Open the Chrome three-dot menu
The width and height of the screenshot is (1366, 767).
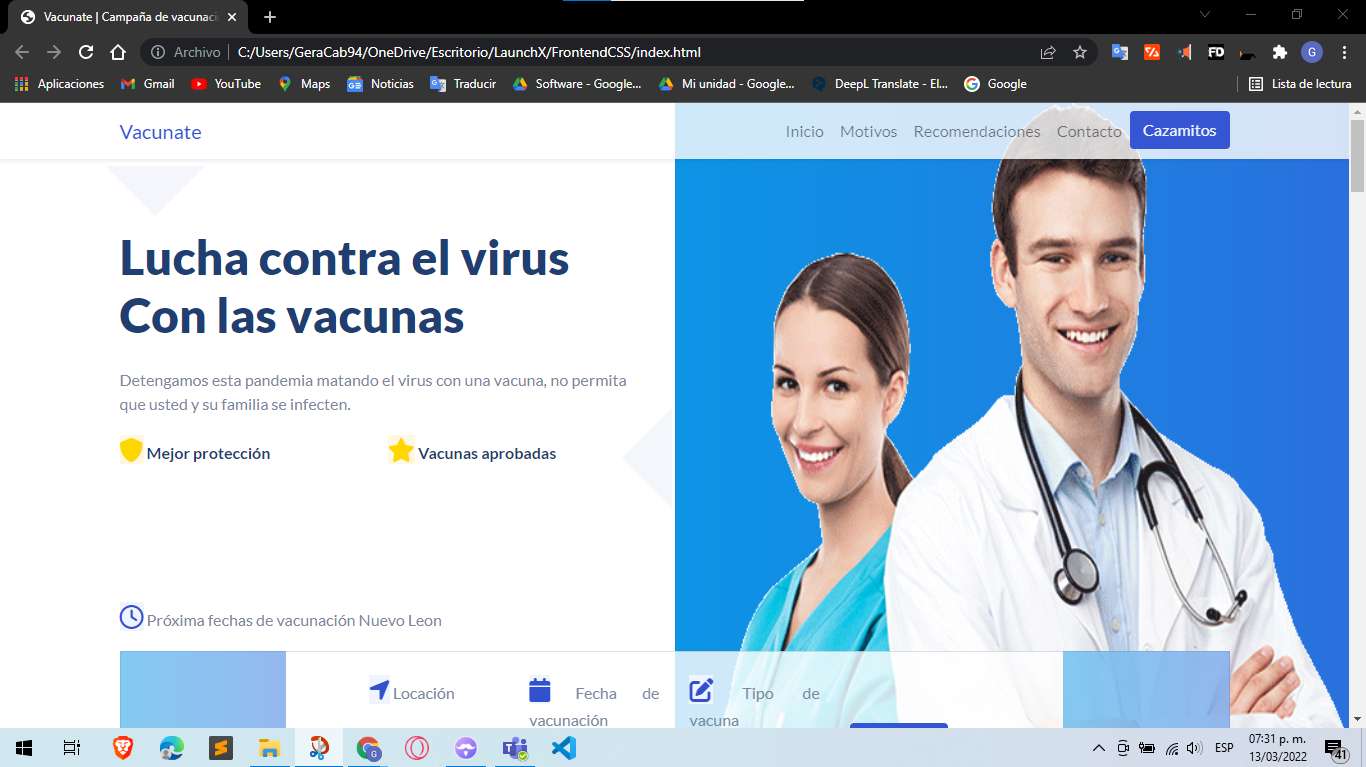coord(1345,52)
